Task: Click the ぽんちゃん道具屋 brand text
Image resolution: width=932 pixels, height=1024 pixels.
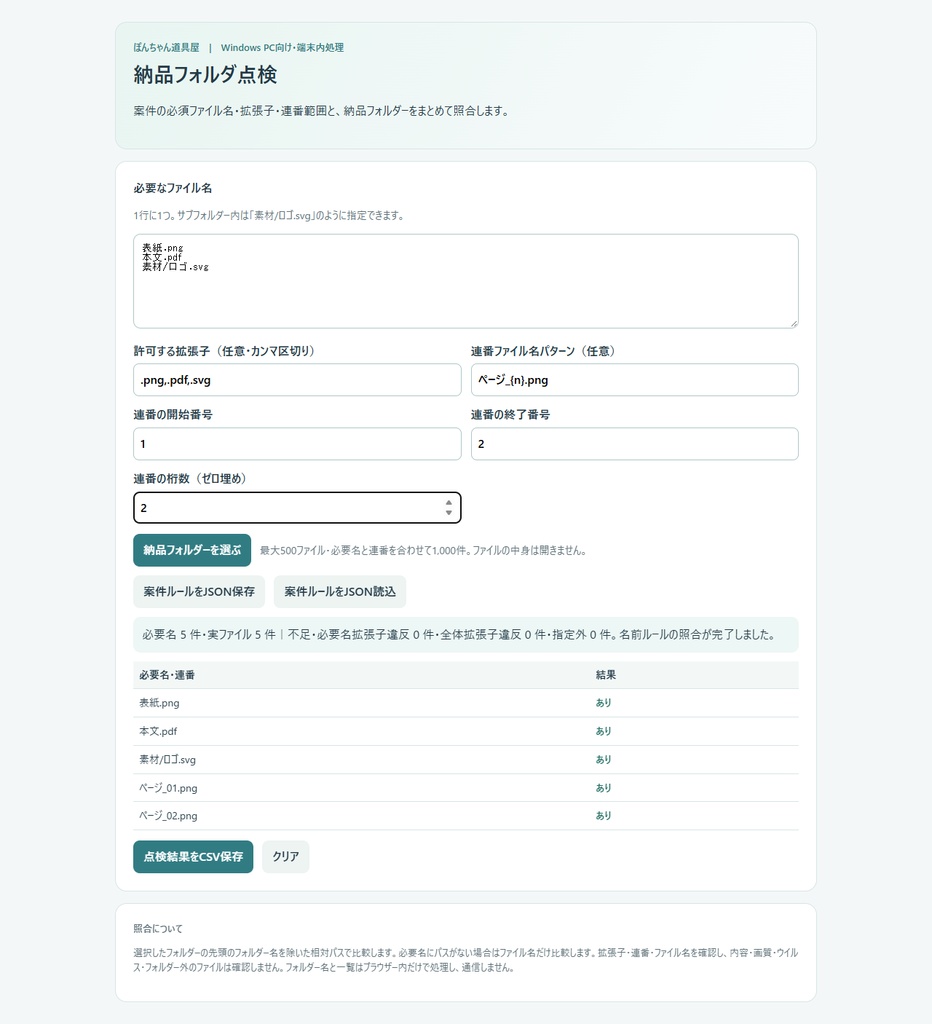Action: tap(167, 48)
